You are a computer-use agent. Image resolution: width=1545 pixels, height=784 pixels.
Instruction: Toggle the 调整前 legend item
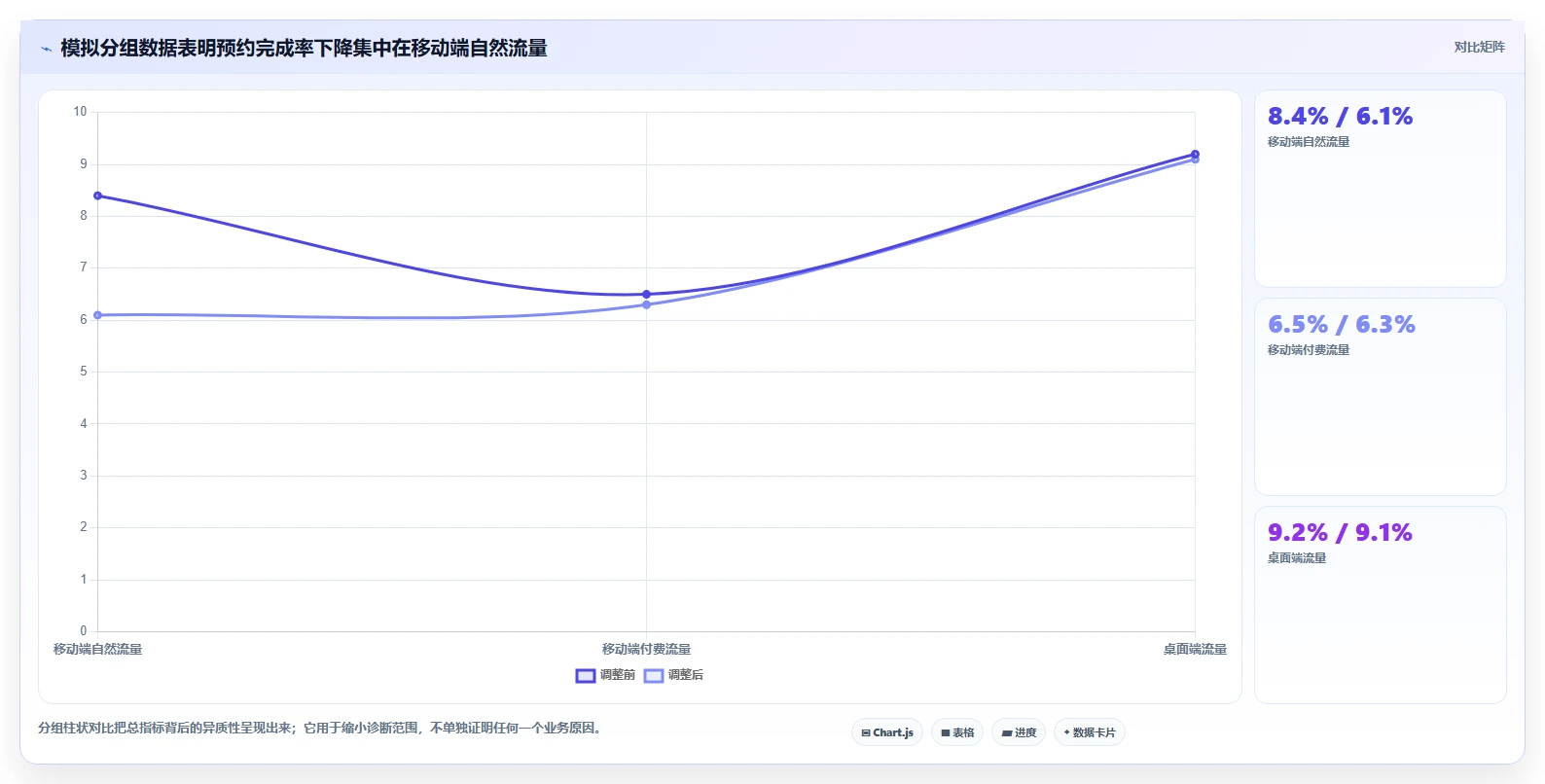coord(605,675)
